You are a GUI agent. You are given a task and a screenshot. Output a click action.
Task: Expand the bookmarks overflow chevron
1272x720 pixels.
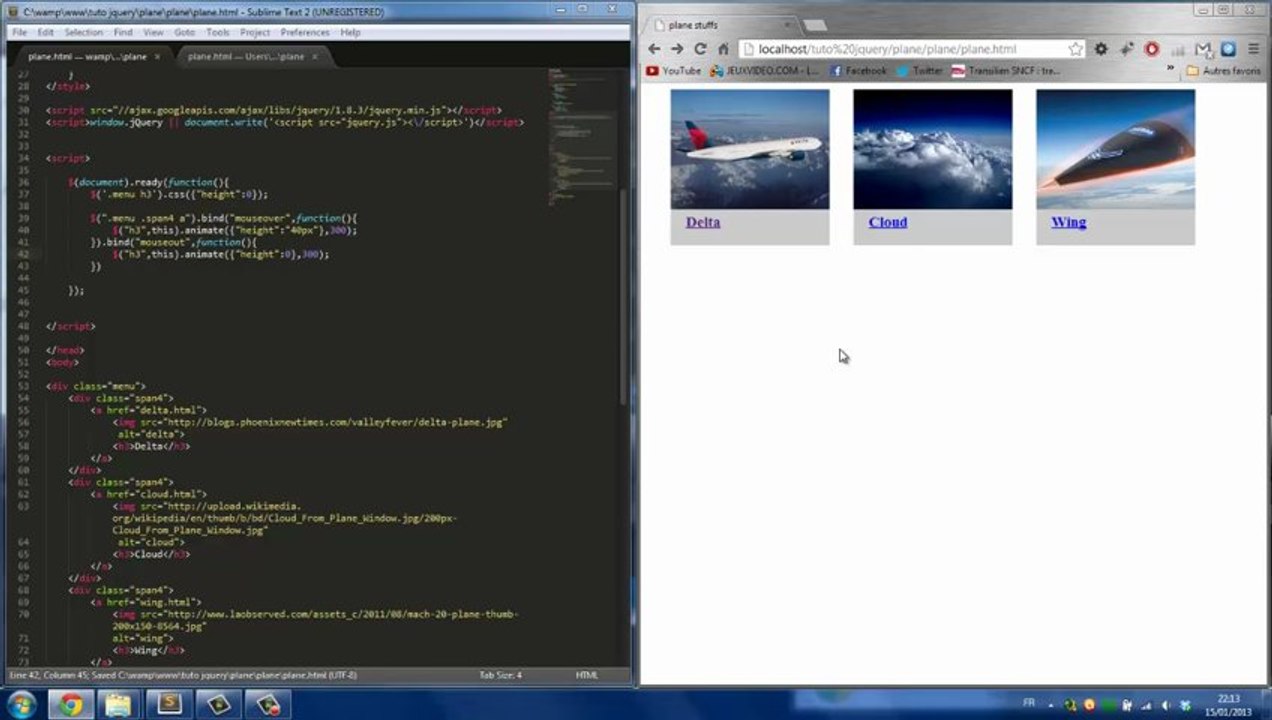click(1170, 69)
